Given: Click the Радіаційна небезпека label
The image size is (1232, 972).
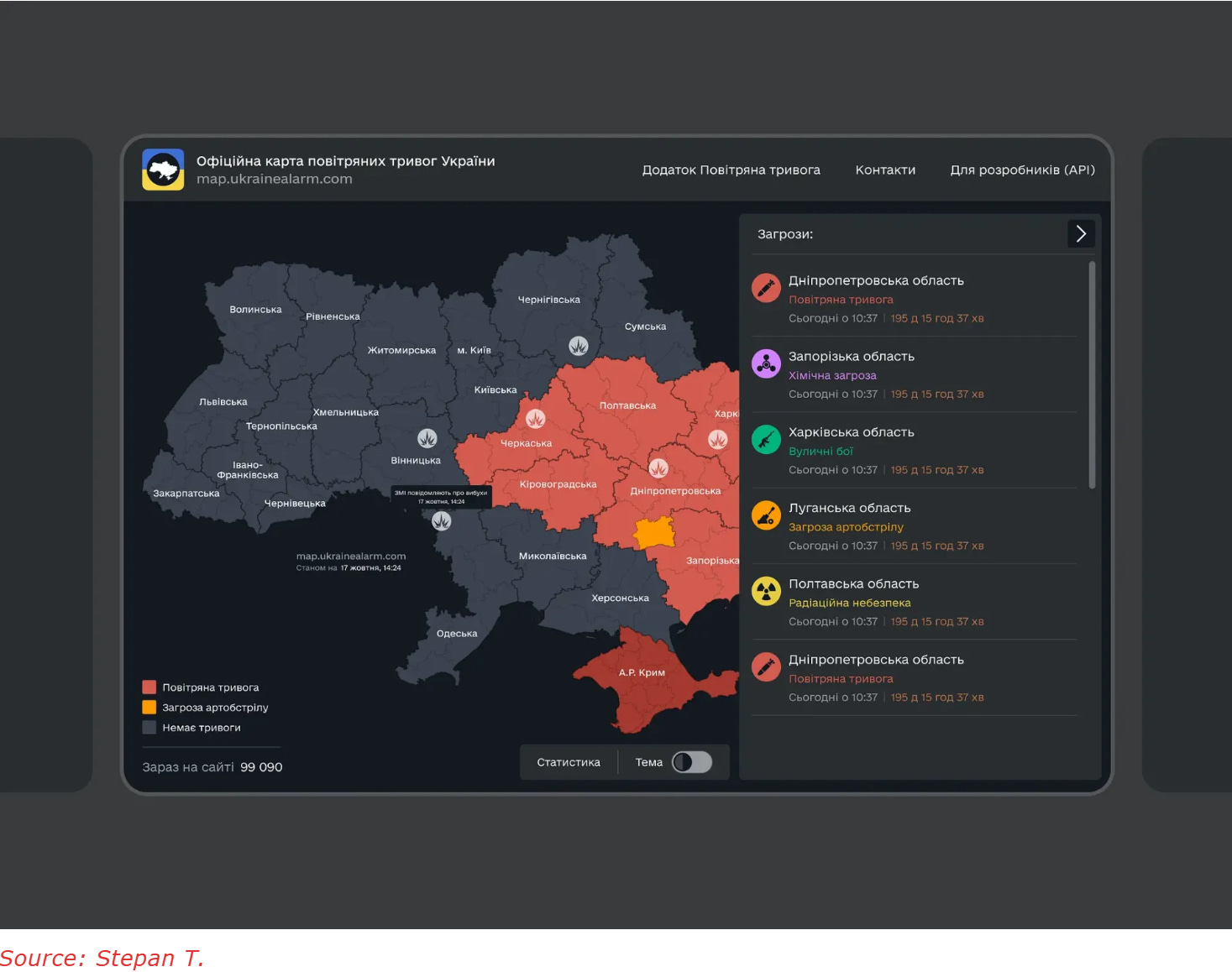Looking at the screenshot, I should 850,603.
